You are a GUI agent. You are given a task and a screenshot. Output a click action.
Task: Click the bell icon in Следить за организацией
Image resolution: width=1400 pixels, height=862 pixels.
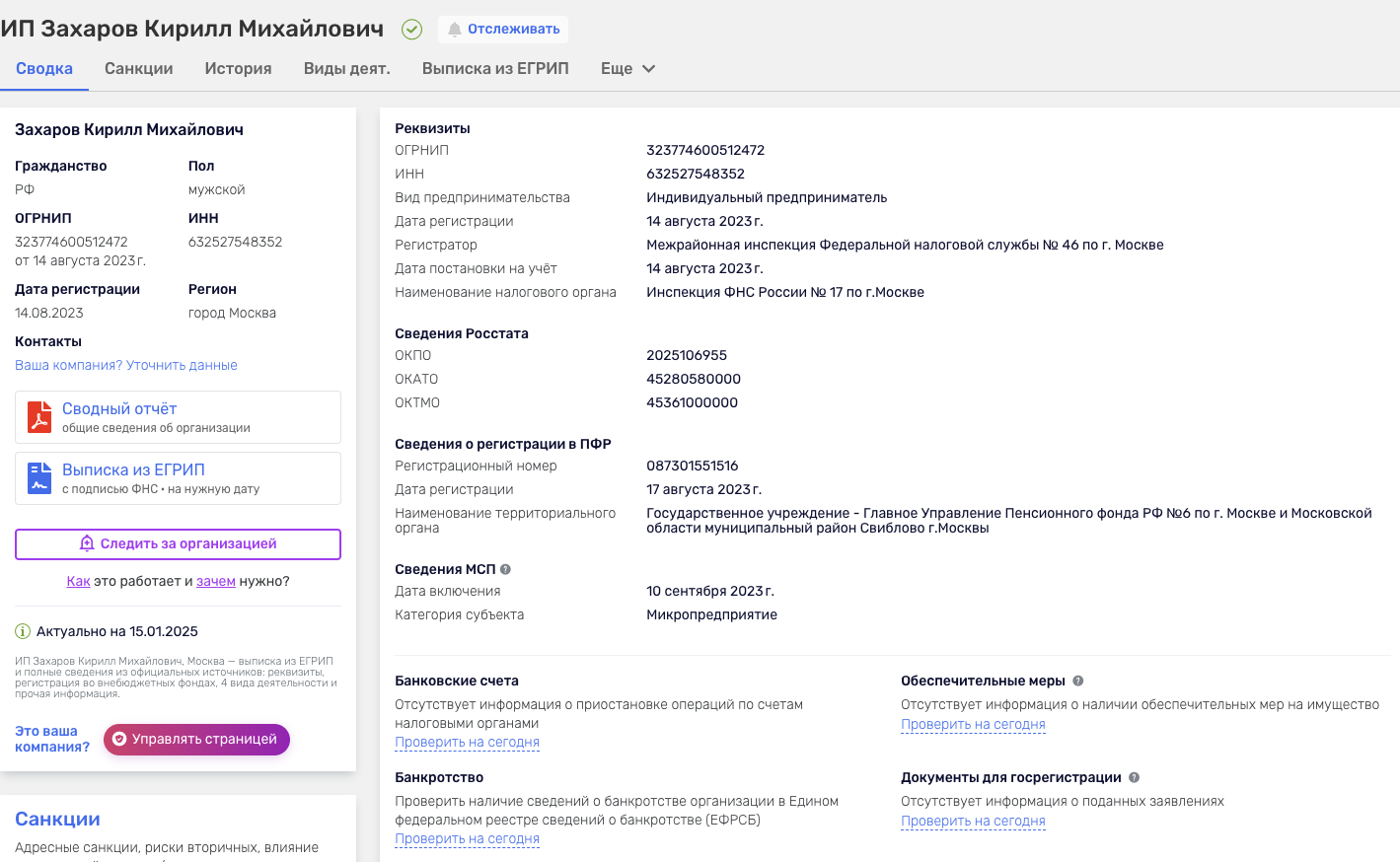pyautogui.click(x=87, y=543)
